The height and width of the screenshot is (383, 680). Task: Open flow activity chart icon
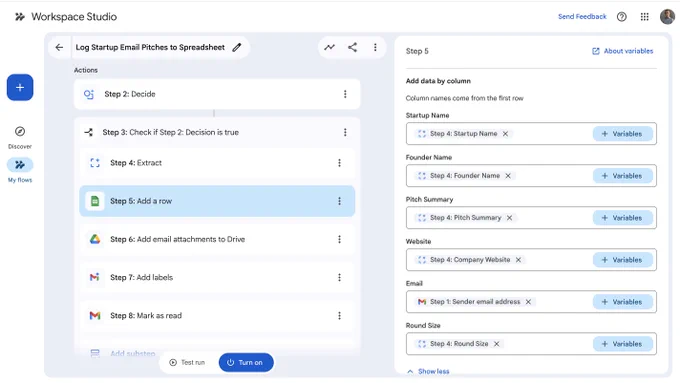[x=330, y=47]
